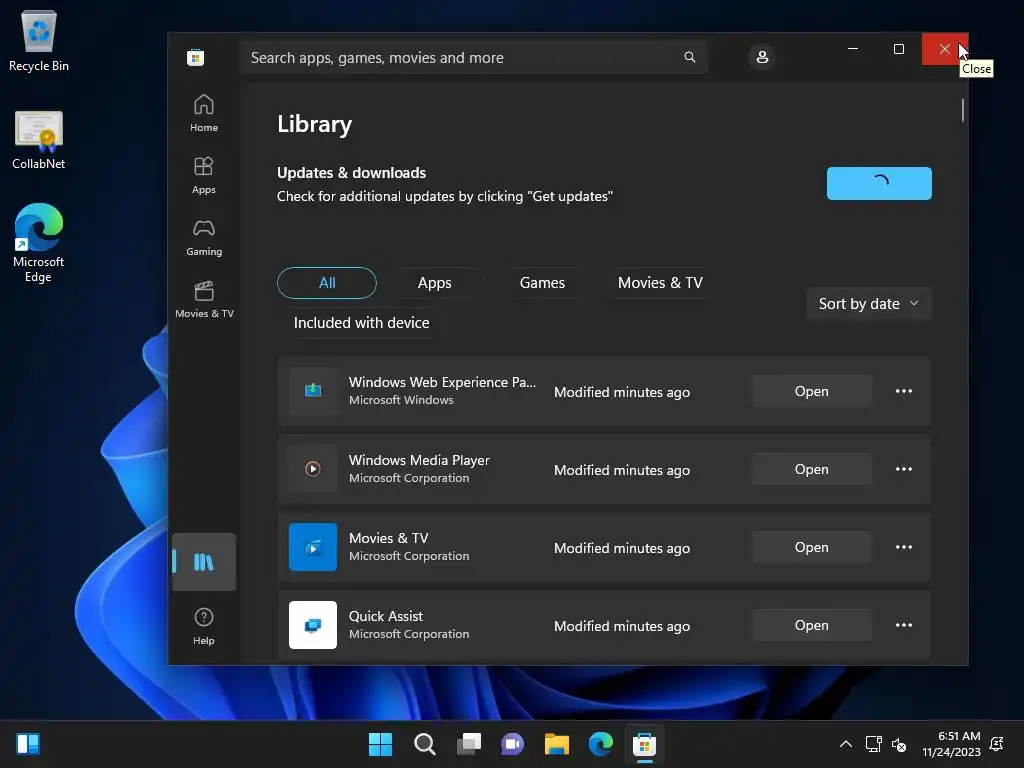Image resolution: width=1024 pixels, height=768 pixels.
Task: Open Chat app from taskbar
Action: click(513, 744)
